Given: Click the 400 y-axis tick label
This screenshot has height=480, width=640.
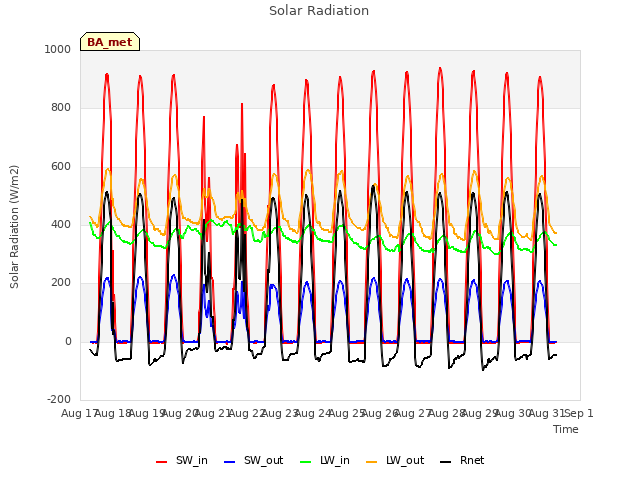Looking at the screenshot, I should click(x=61, y=224).
